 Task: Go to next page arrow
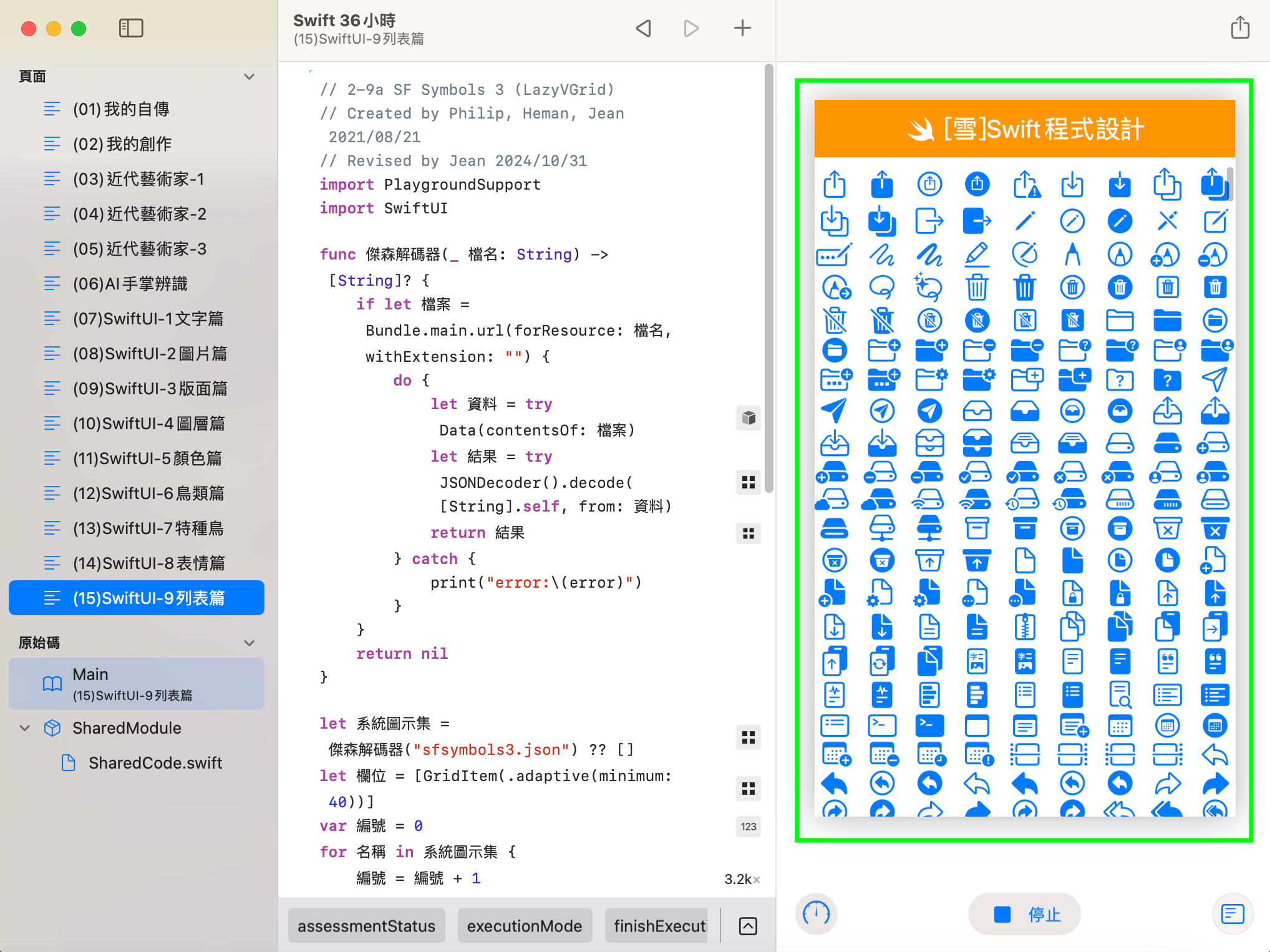coord(691,28)
